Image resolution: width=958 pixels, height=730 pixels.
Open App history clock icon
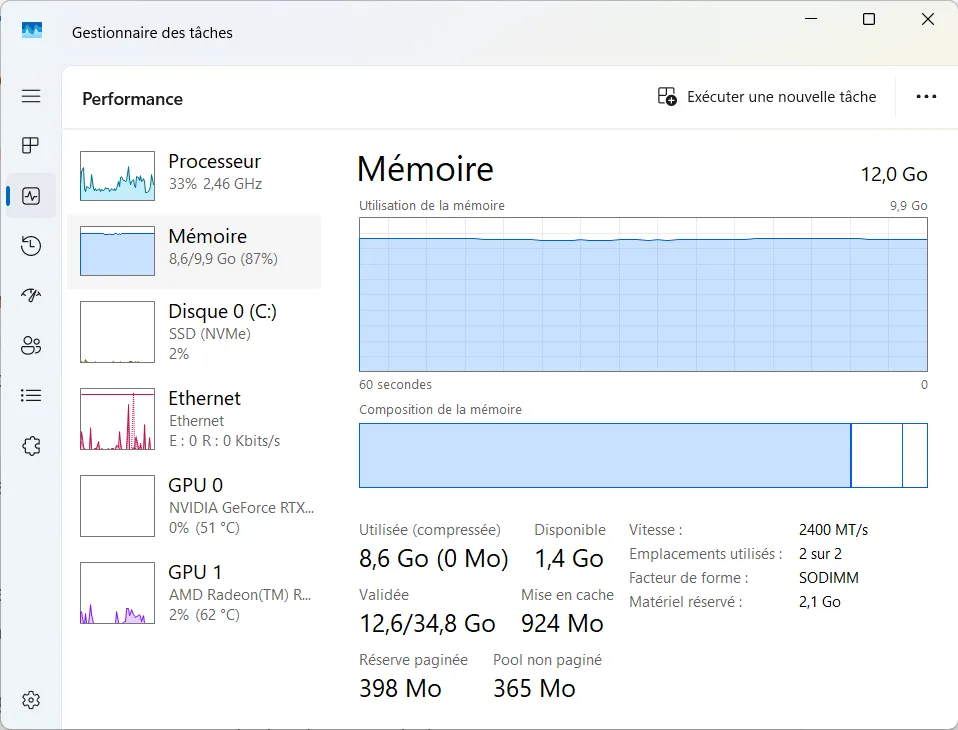(31, 246)
